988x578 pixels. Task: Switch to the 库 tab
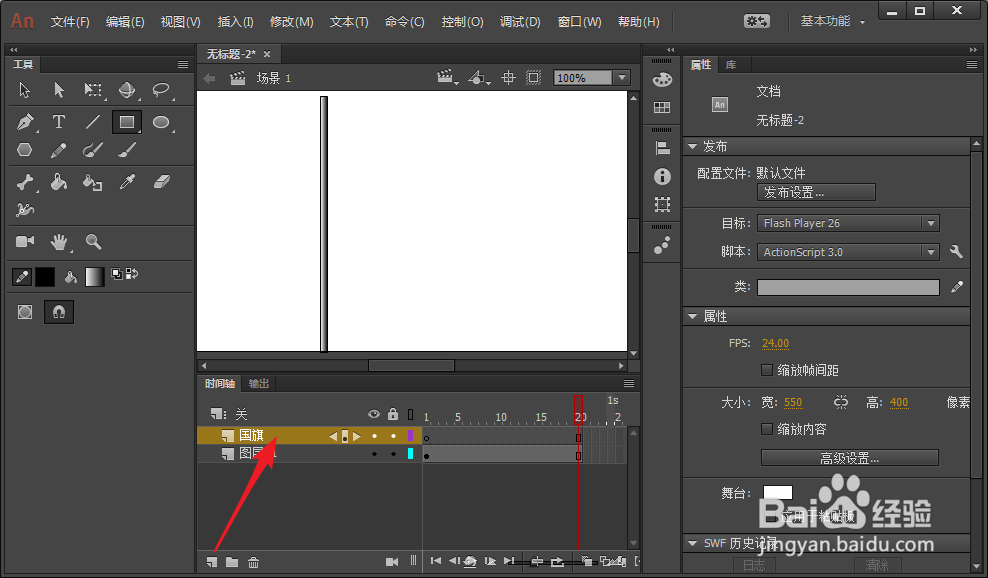pos(730,64)
